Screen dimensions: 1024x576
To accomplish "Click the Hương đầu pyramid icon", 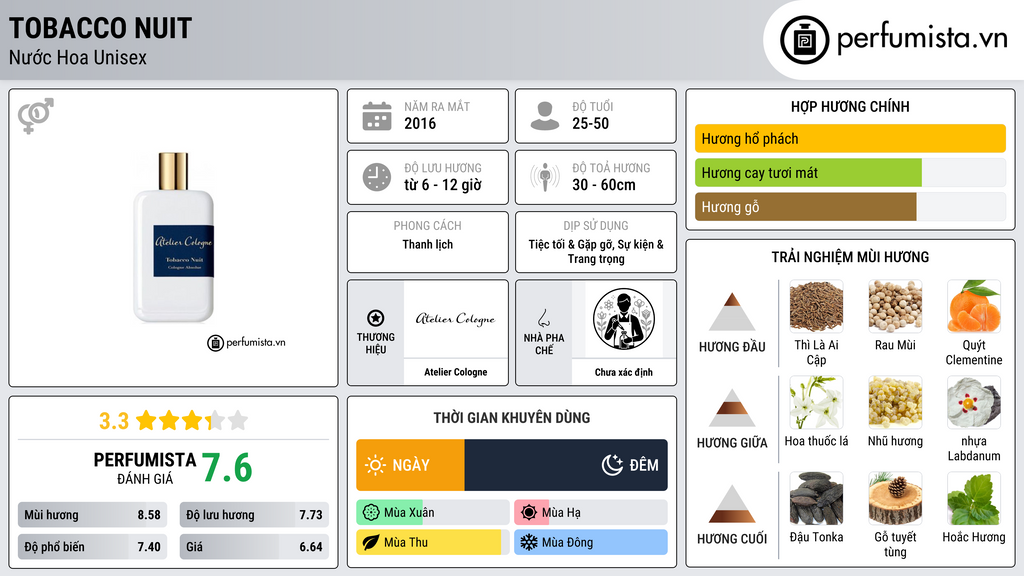I will [732, 312].
